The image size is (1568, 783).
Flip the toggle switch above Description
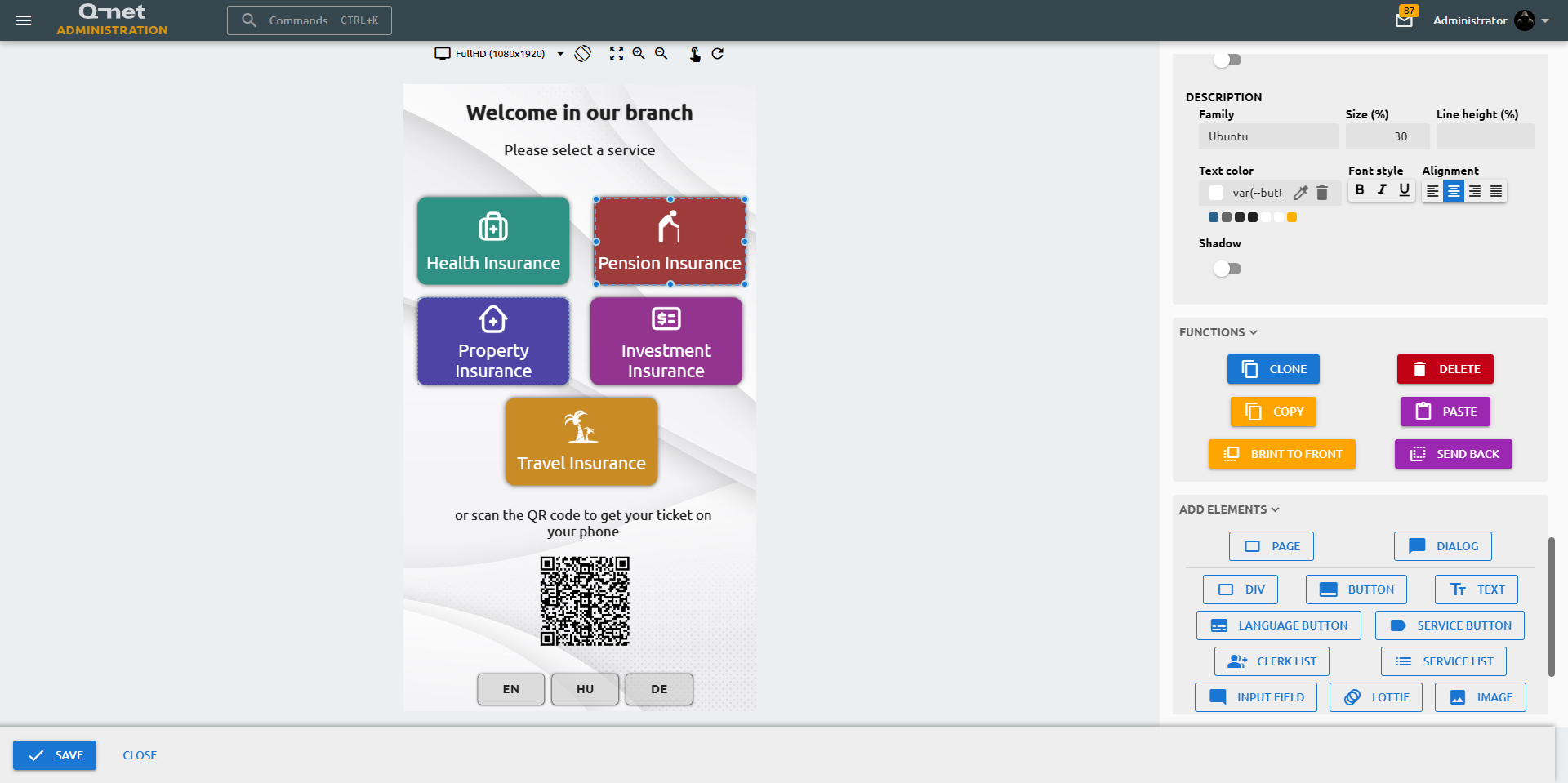click(1227, 59)
